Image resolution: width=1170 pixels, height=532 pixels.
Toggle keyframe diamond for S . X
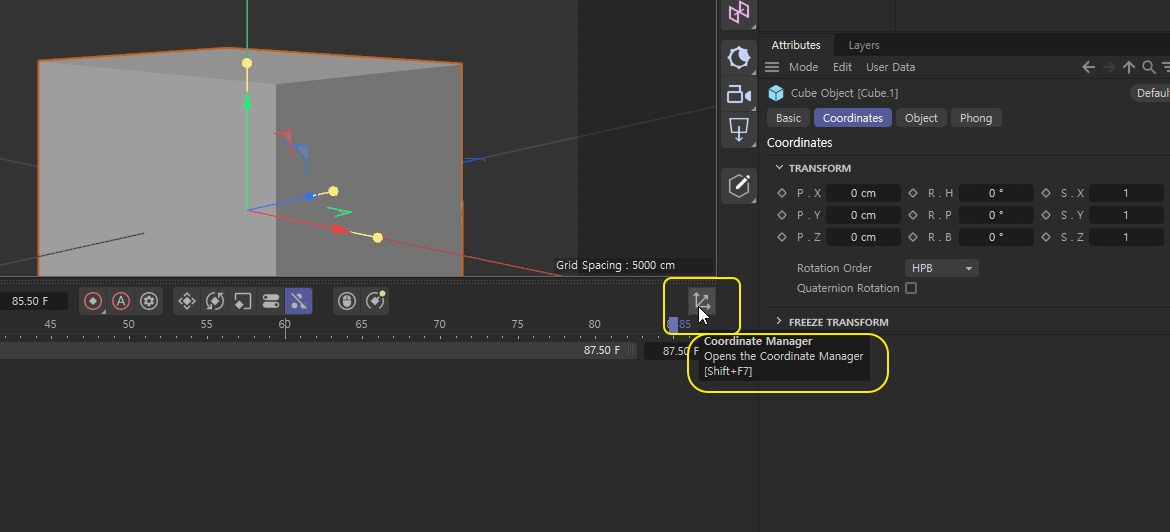pos(1046,193)
